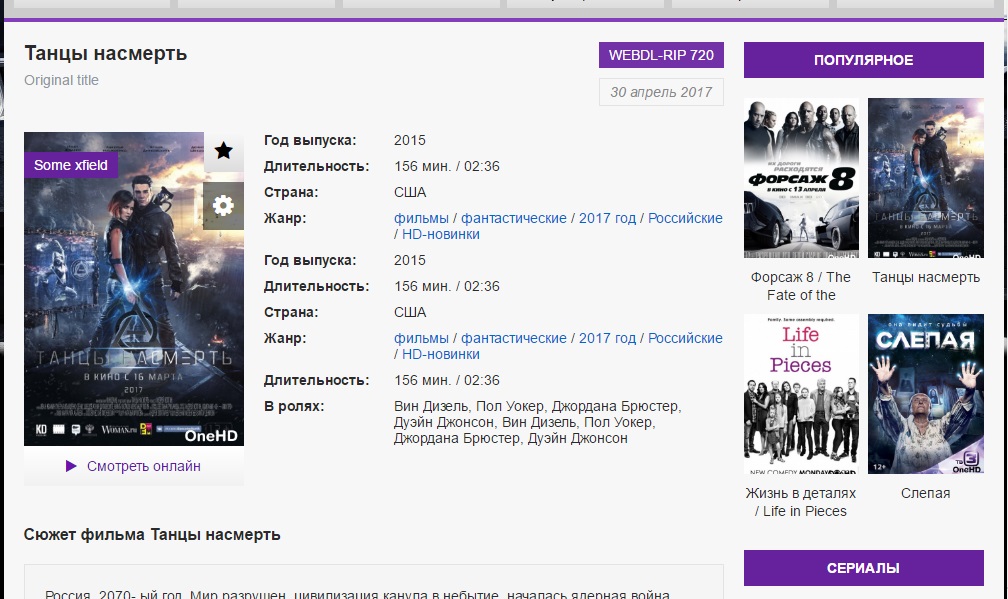Open the Форсаж 8 poster thumbnail
The height and width of the screenshot is (599, 1008).
coord(801,178)
